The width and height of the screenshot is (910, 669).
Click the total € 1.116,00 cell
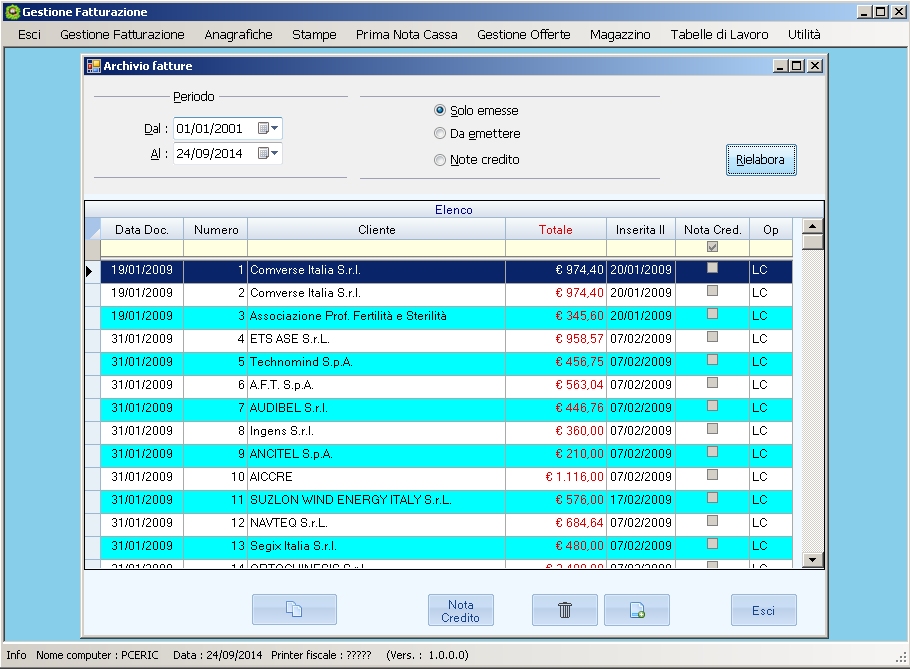coord(555,477)
